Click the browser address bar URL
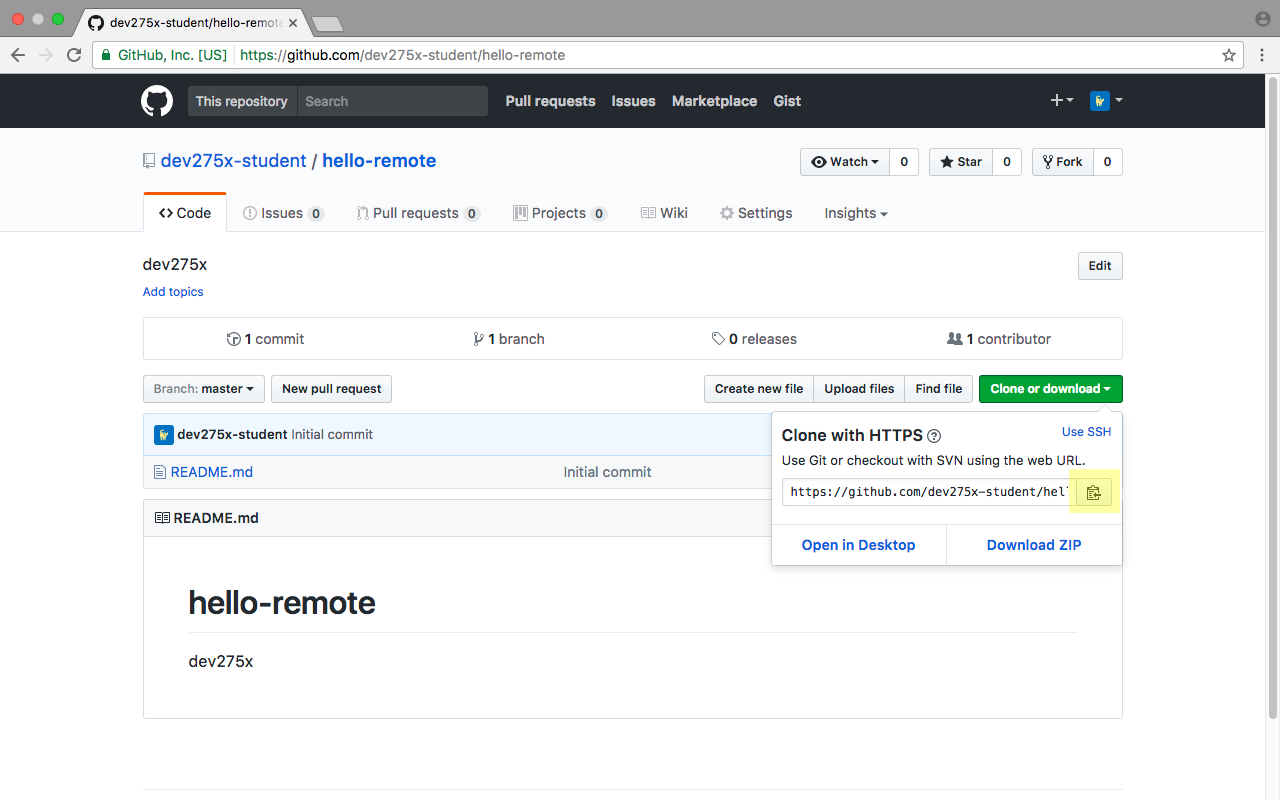This screenshot has width=1280, height=800. click(x=402, y=55)
